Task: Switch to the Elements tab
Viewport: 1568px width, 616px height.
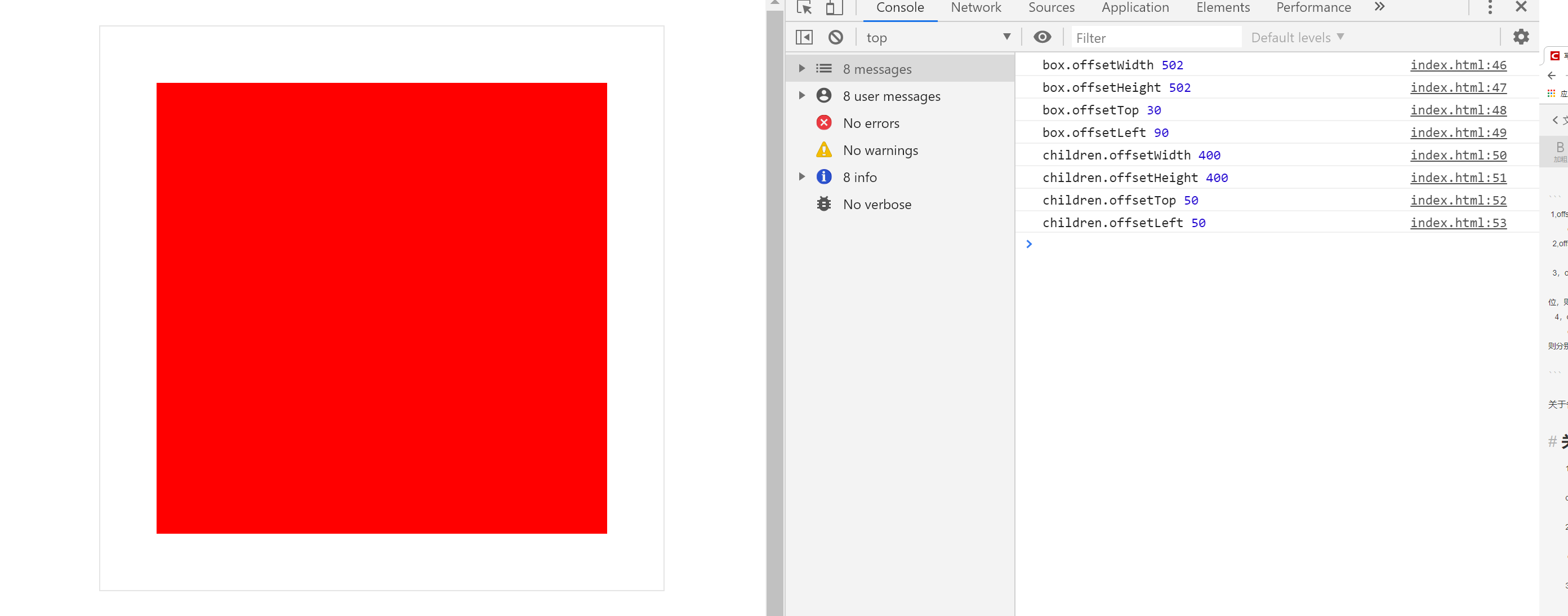Action: pos(1222,7)
